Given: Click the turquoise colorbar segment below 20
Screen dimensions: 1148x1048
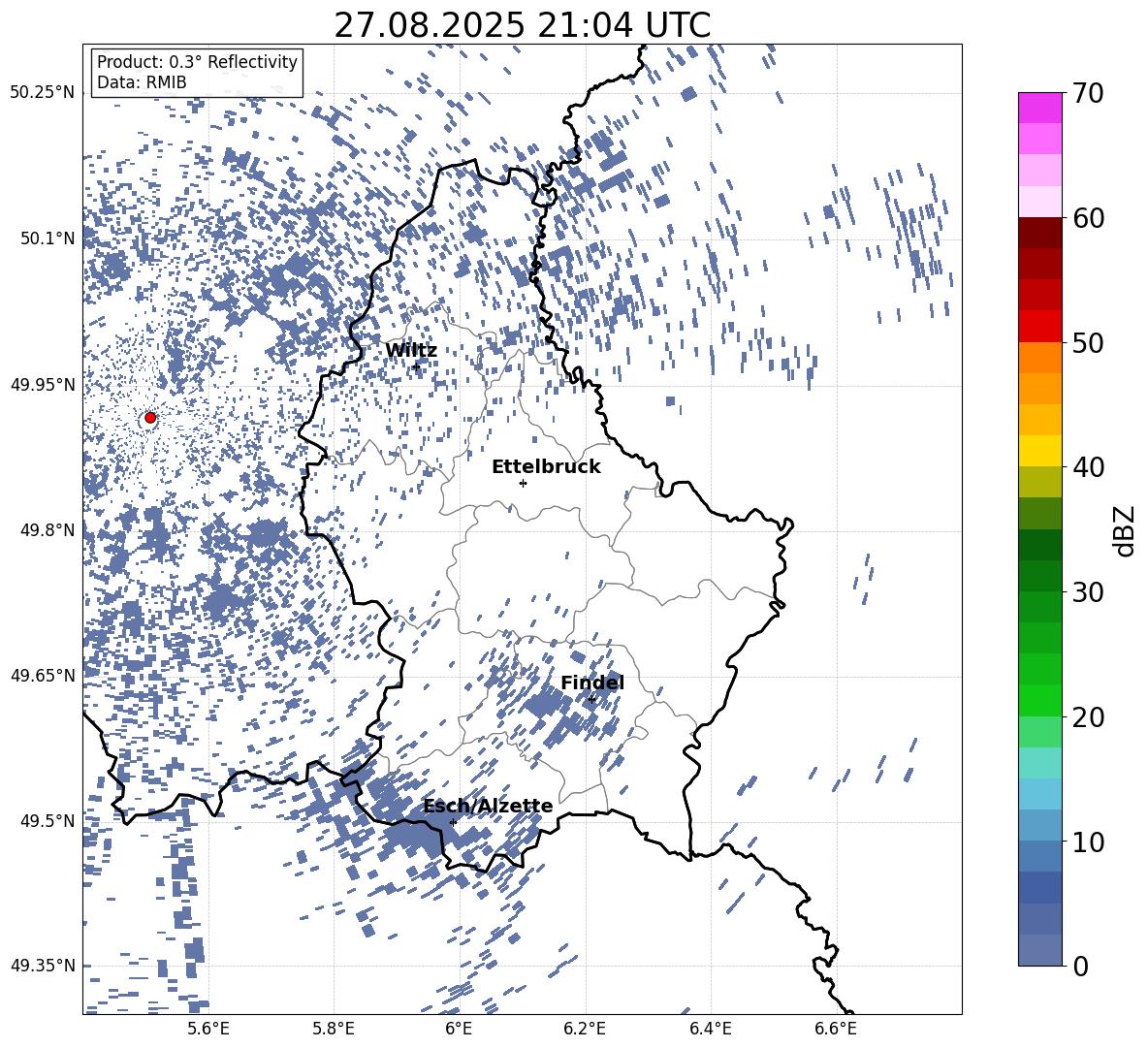Looking at the screenshot, I should pyautogui.click(x=1040, y=763).
